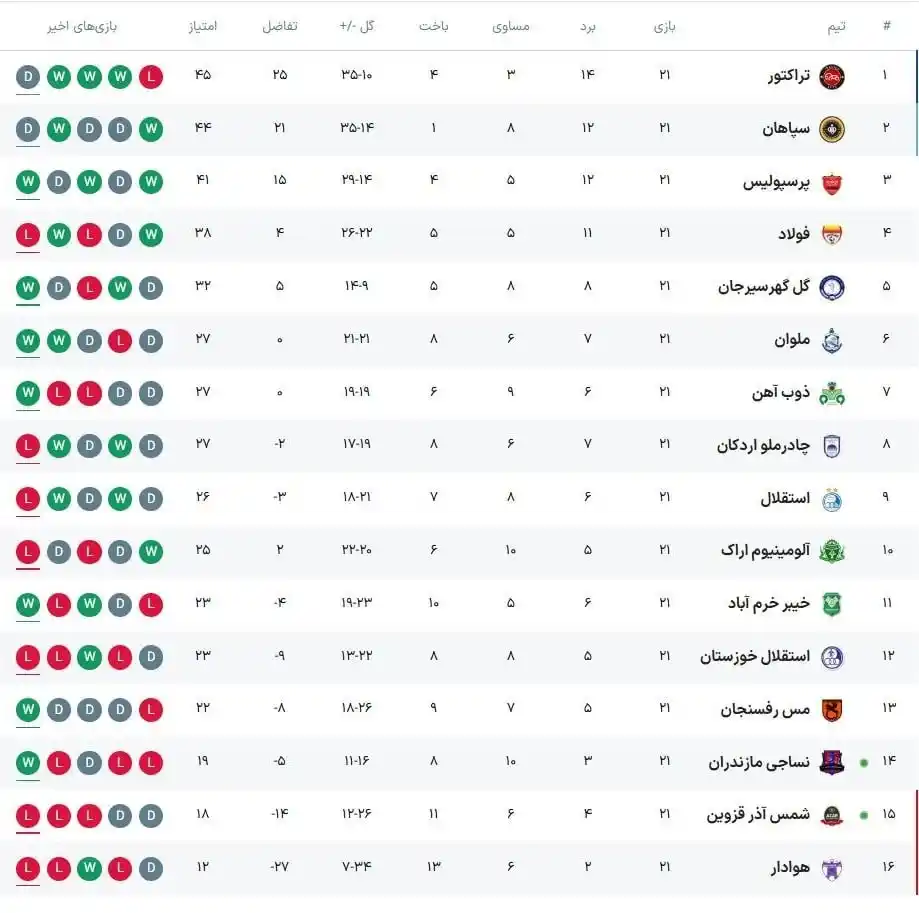Select the Nassaji Mazandaran club logo
This screenshot has width=919, height=913.
(831, 762)
